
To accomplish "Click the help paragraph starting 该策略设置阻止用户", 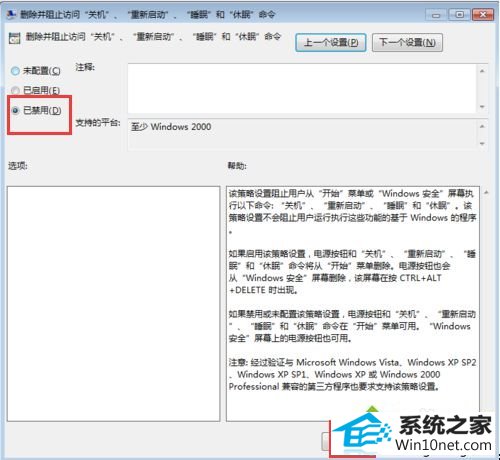I will 352,211.
